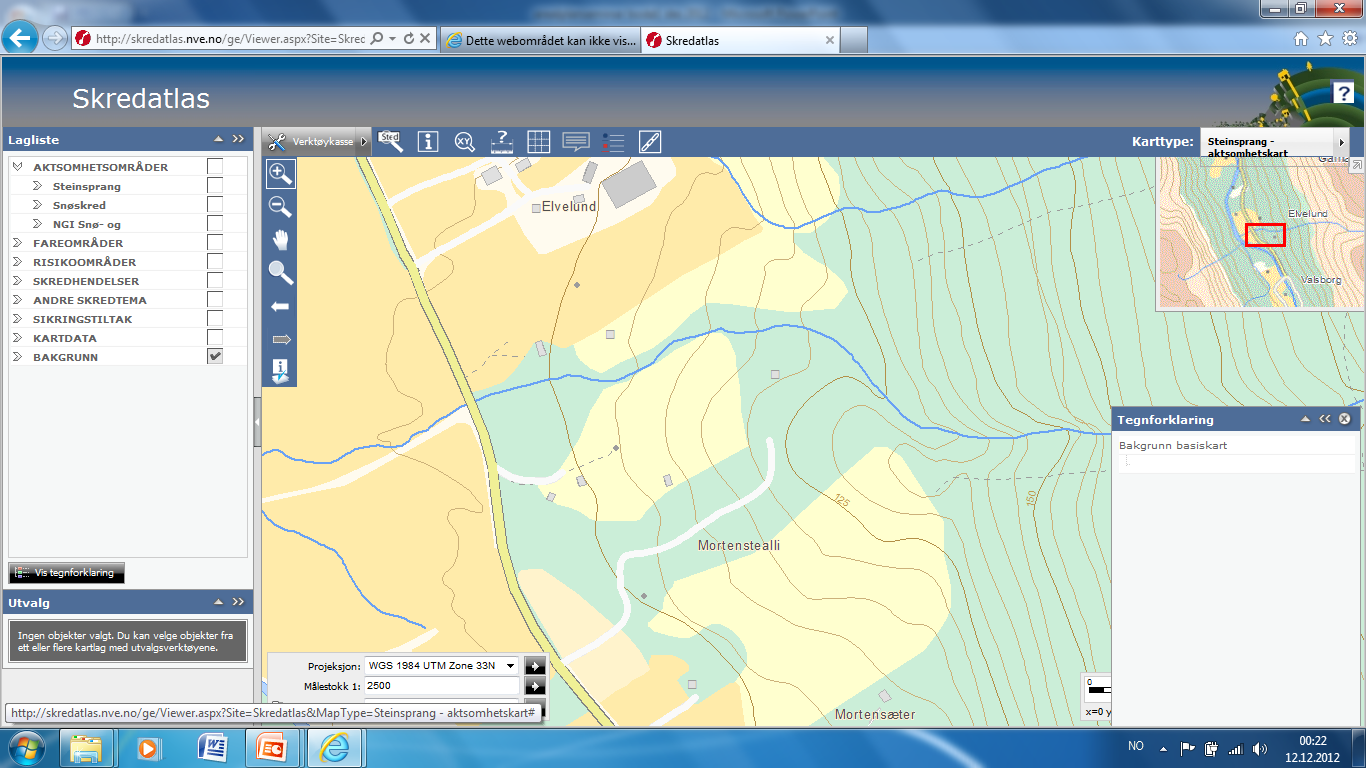The height and width of the screenshot is (768, 1366).
Task: Expand the BAKGRUNN group
Action: click(x=18, y=357)
